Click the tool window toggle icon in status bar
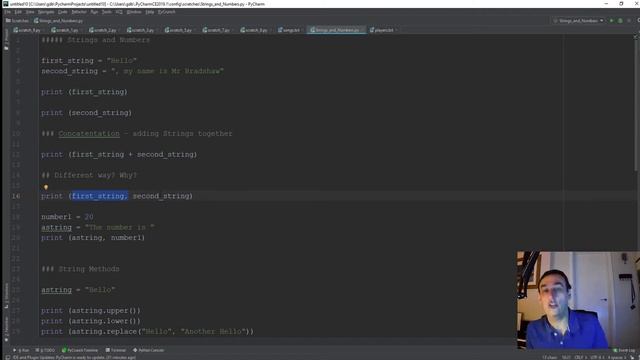640x360 pixels. 7,357
